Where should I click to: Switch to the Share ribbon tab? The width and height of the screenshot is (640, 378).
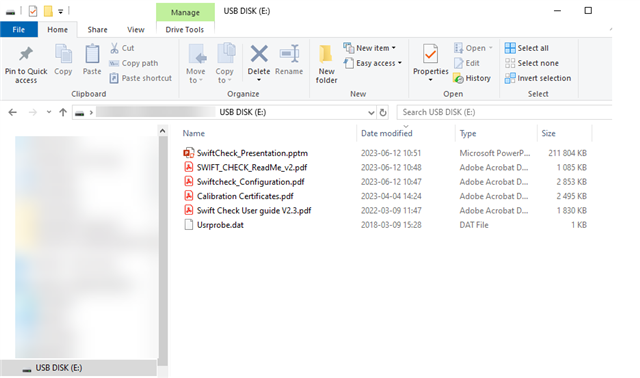pos(97,29)
